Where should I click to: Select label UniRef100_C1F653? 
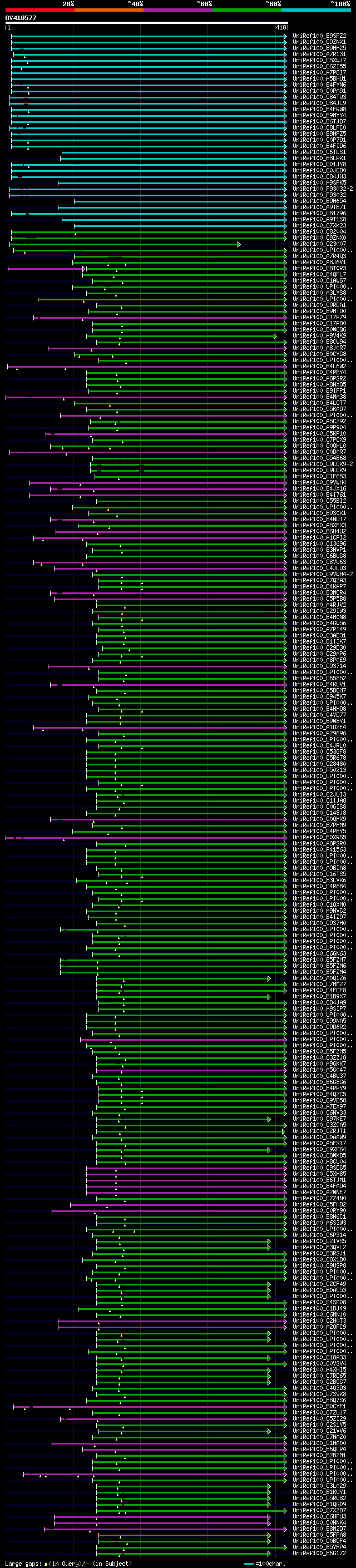coord(319,477)
